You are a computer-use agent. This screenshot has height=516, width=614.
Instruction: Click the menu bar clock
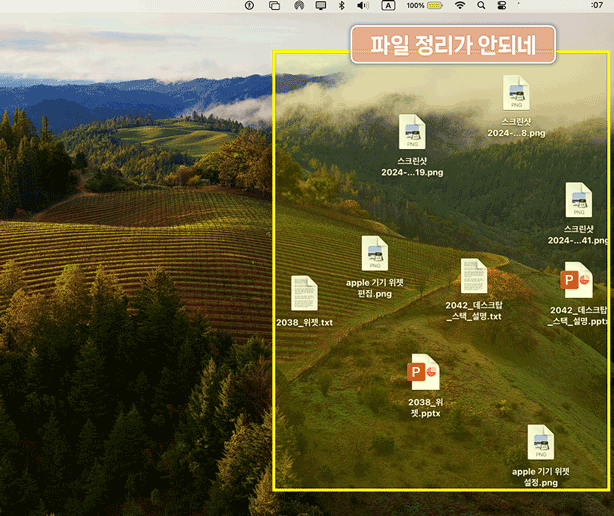[x=597, y=5]
